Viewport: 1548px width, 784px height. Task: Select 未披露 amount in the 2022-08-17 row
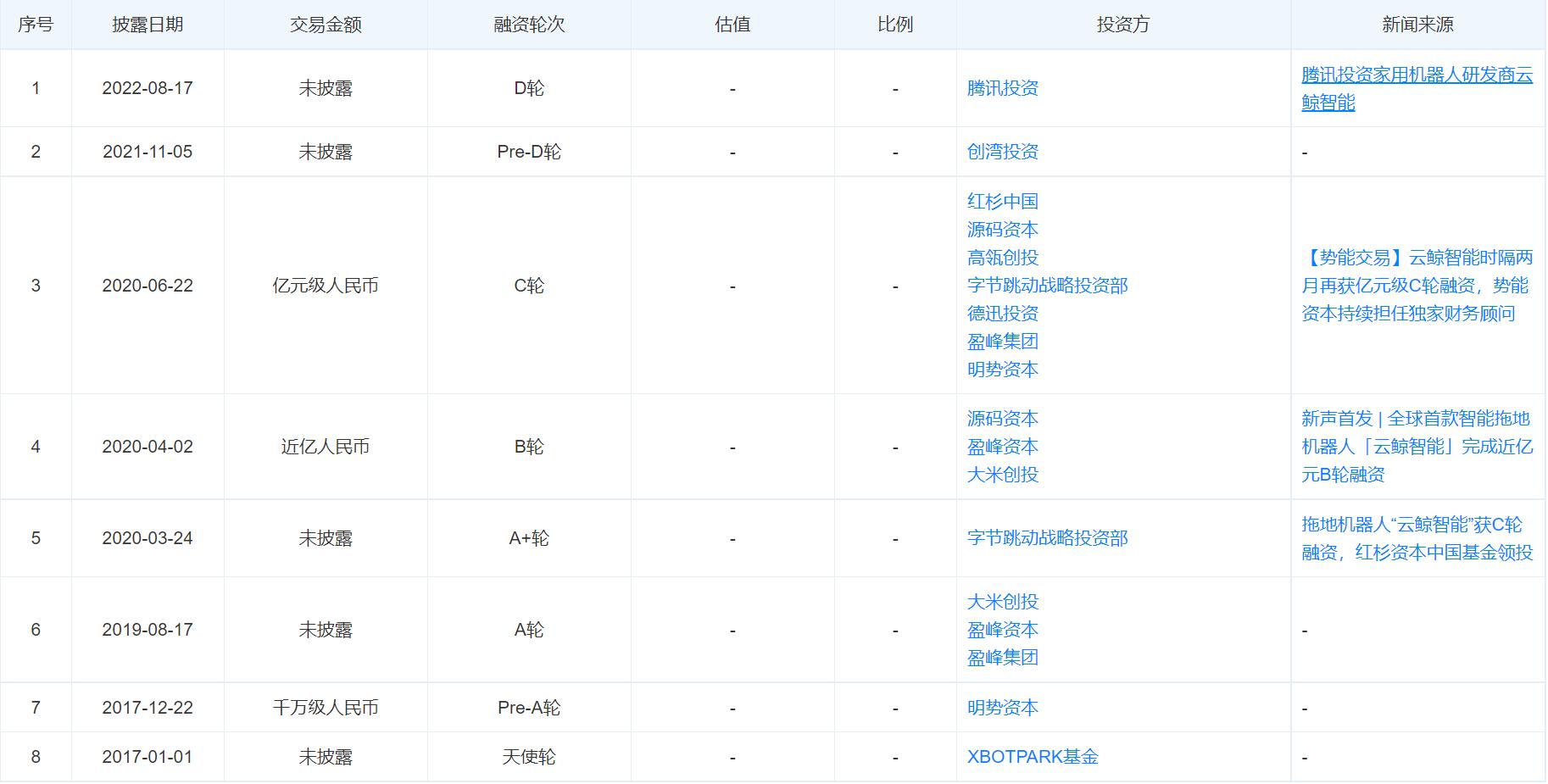[326, 88]
